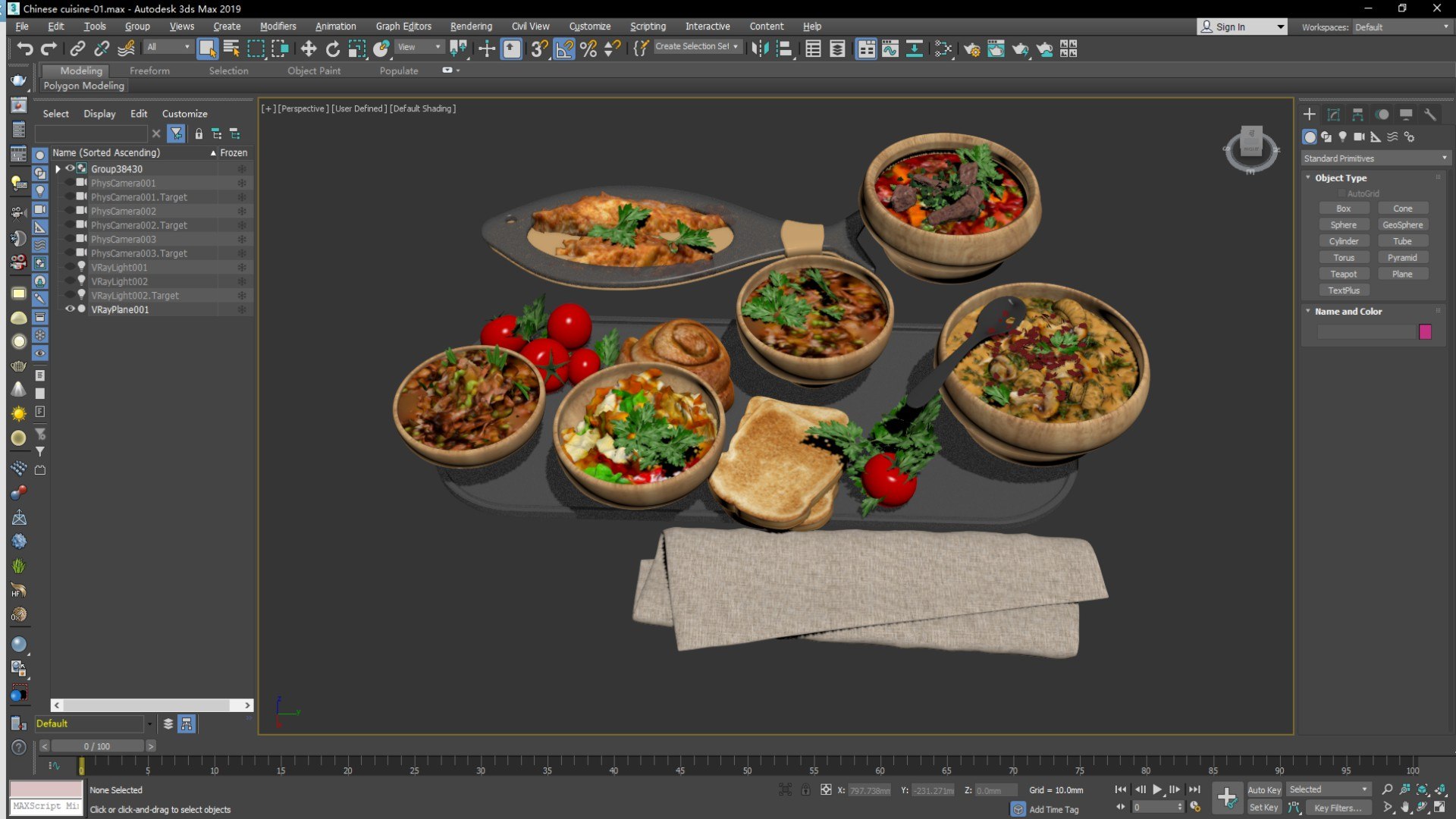Play the animation in the viewport

tap(1157, 789)
